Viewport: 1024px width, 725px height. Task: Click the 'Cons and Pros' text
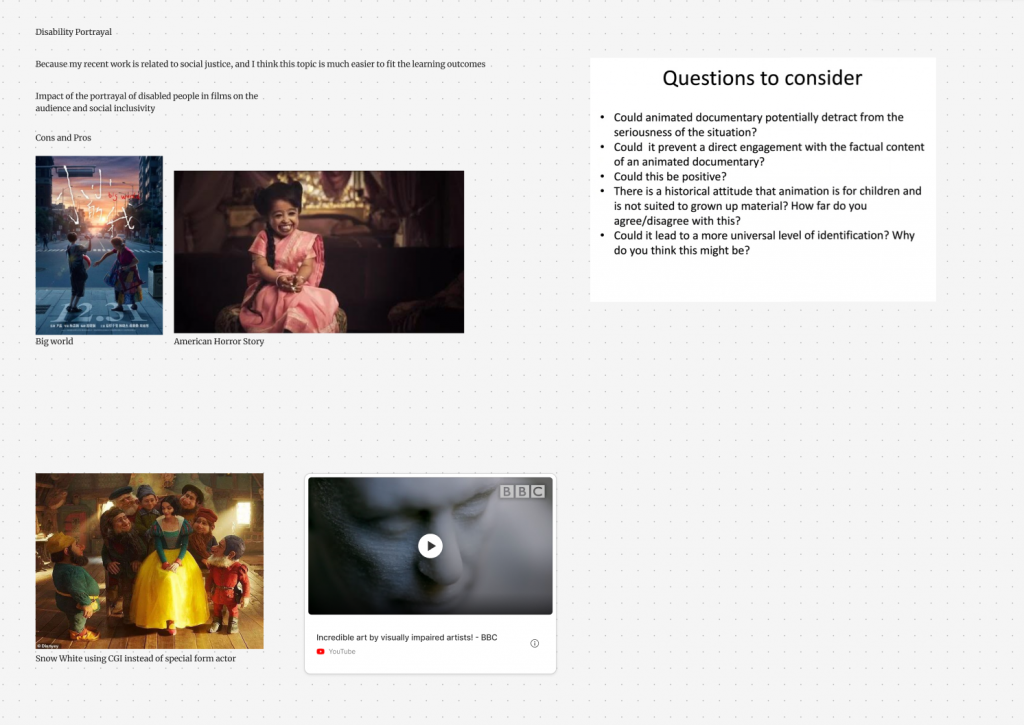[63, 138]
